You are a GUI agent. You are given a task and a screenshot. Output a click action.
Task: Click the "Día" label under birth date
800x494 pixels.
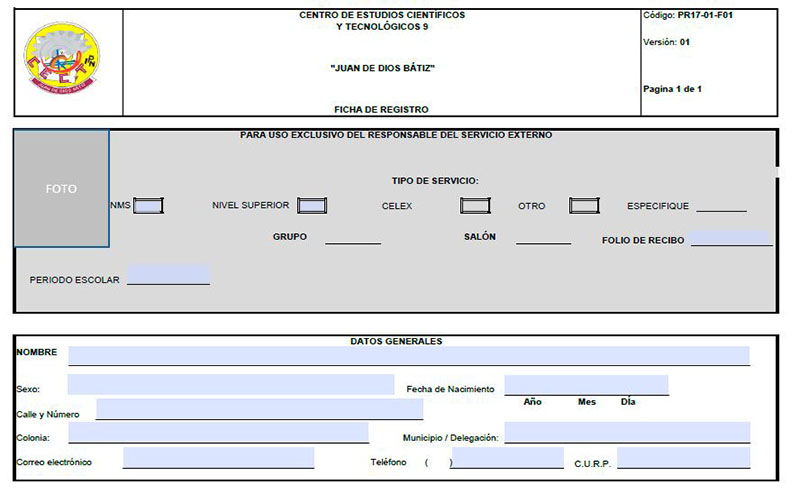(628, 402)
